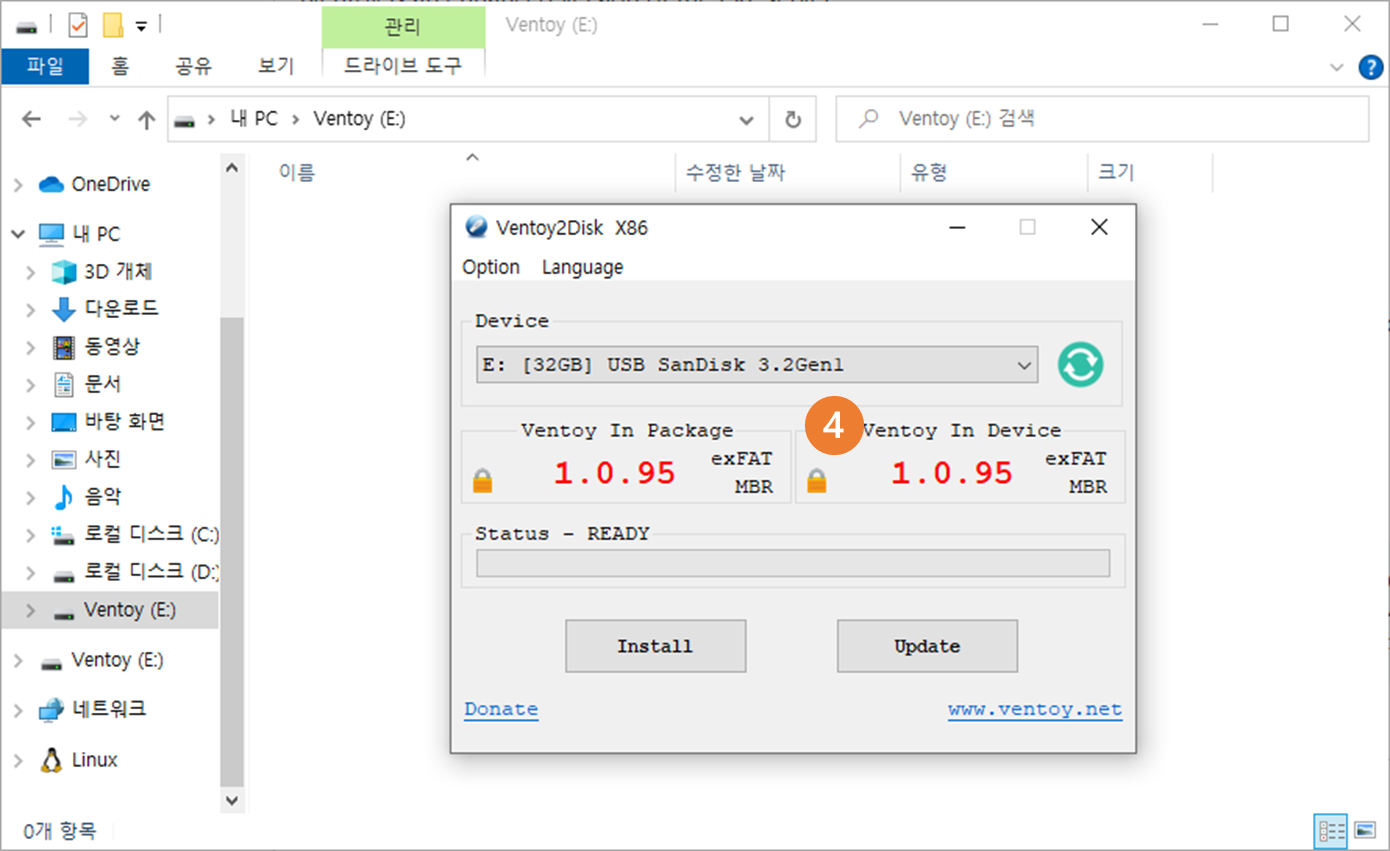Viewport: 1390px width, 851px height.
Task: Expand the Linux tree node
Action: [x=18, y=761]
